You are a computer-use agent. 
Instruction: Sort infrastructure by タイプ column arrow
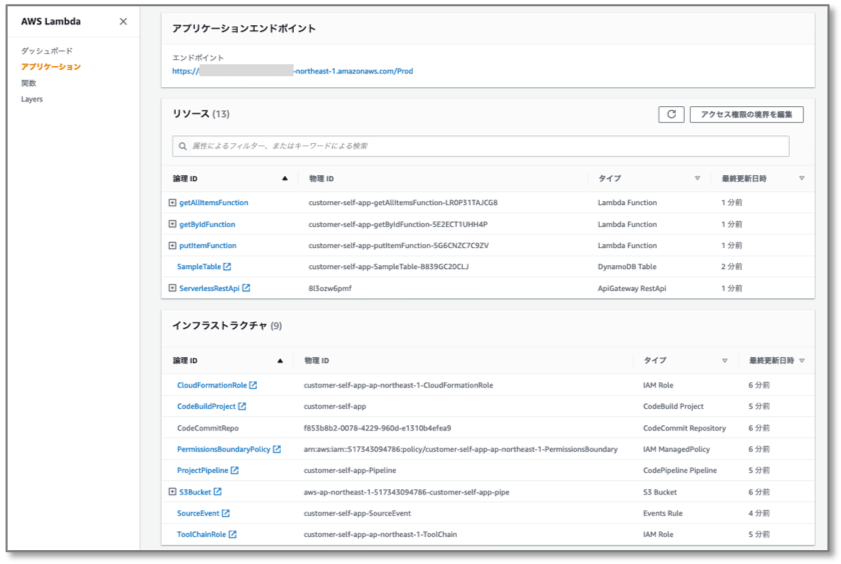pyautogui.click(x=725, y=361)
